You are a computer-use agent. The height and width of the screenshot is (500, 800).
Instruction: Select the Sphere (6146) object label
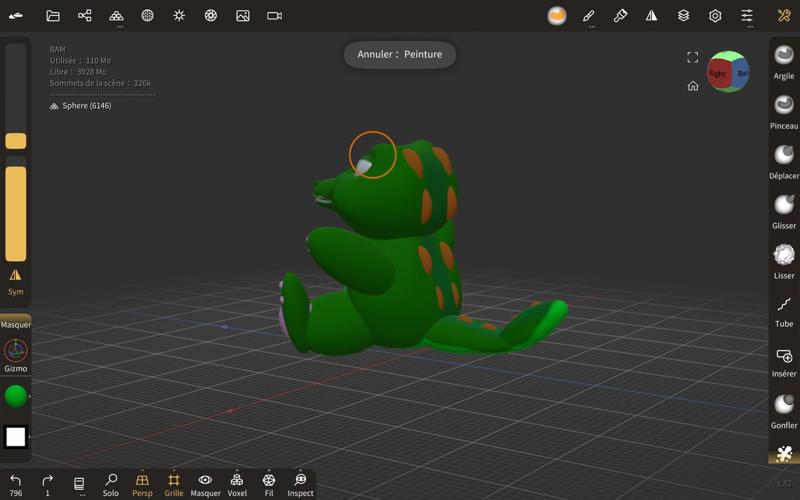81,106
